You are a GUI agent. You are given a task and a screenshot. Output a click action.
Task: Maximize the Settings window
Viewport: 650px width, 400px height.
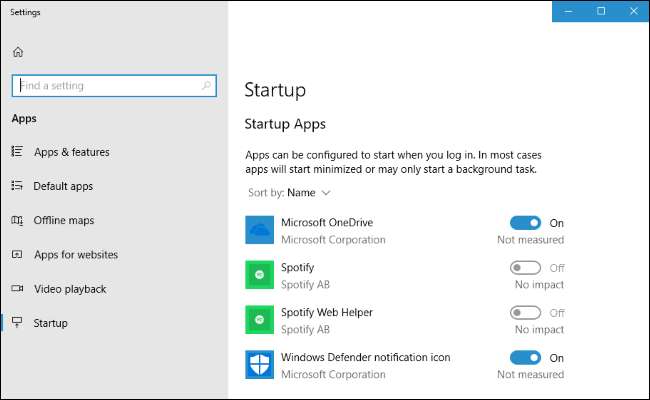(x=601, y=11)
